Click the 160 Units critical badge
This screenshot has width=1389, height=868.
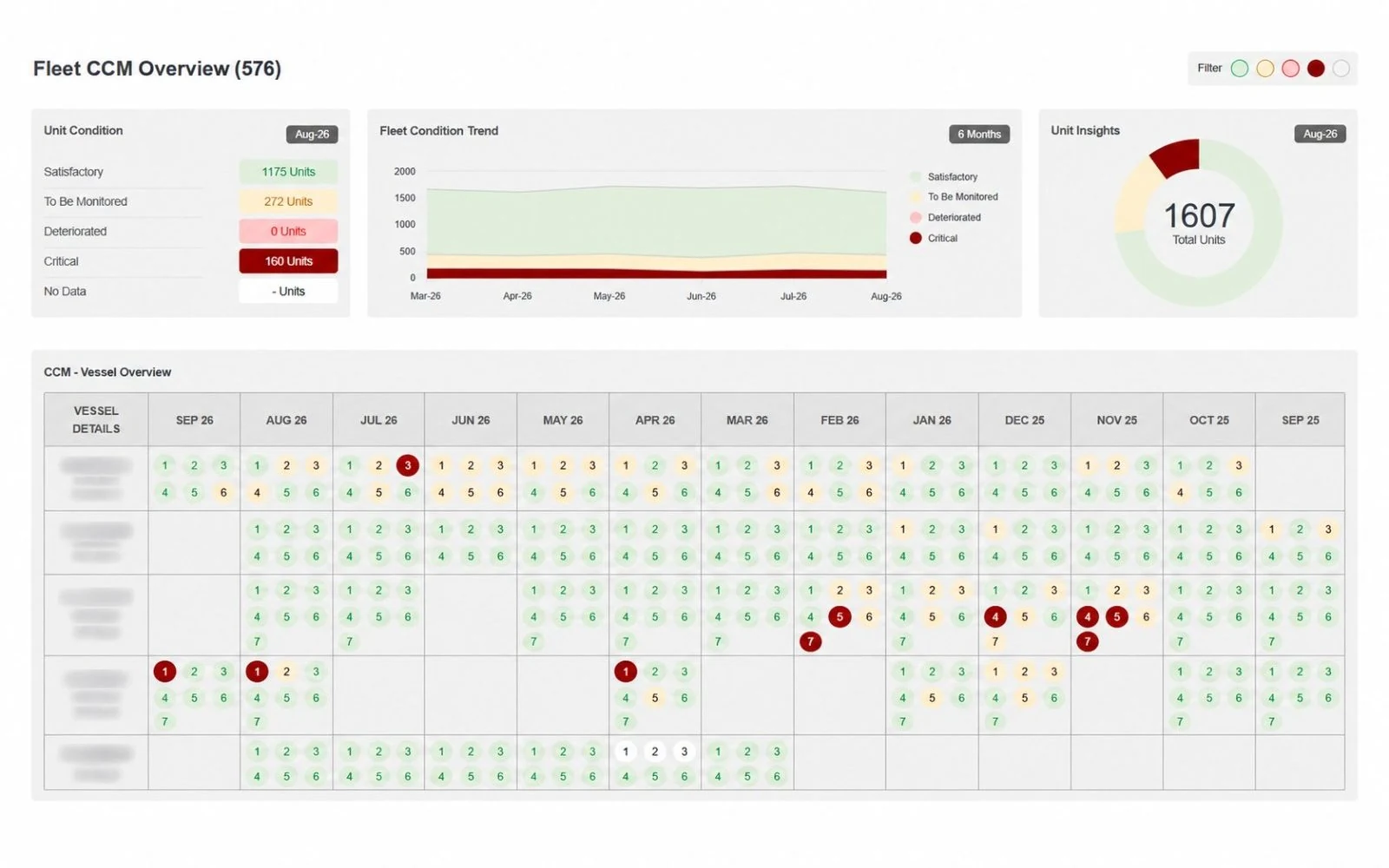point(288,261)
